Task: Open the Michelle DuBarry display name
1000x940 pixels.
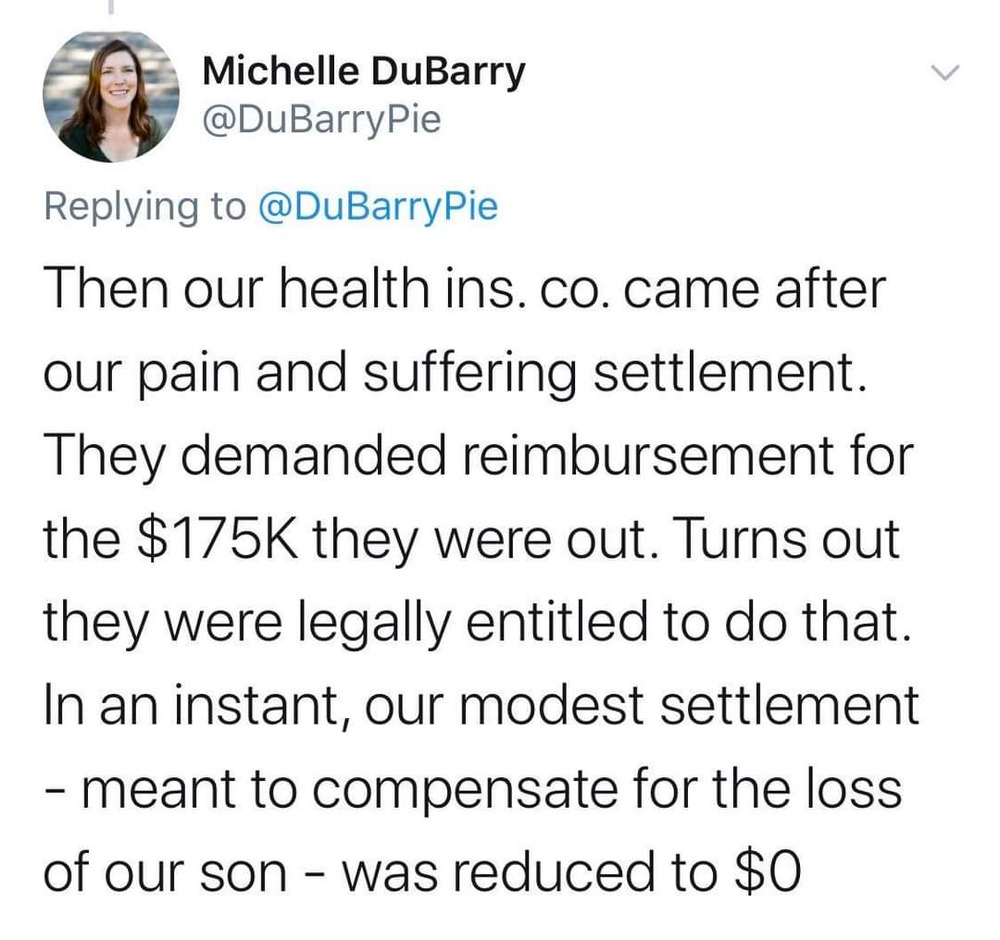Action: 363,72
